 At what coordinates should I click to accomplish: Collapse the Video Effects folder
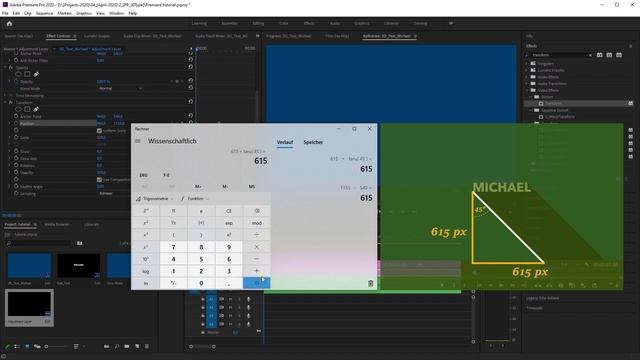[527, 90]
